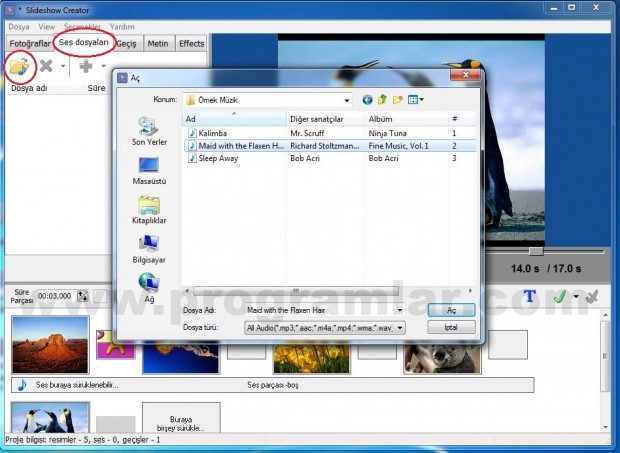Screen dimensions: 620x453
Task: Click the blue T text tool icon
Action: pyautogui.click(x=529, y=296)
